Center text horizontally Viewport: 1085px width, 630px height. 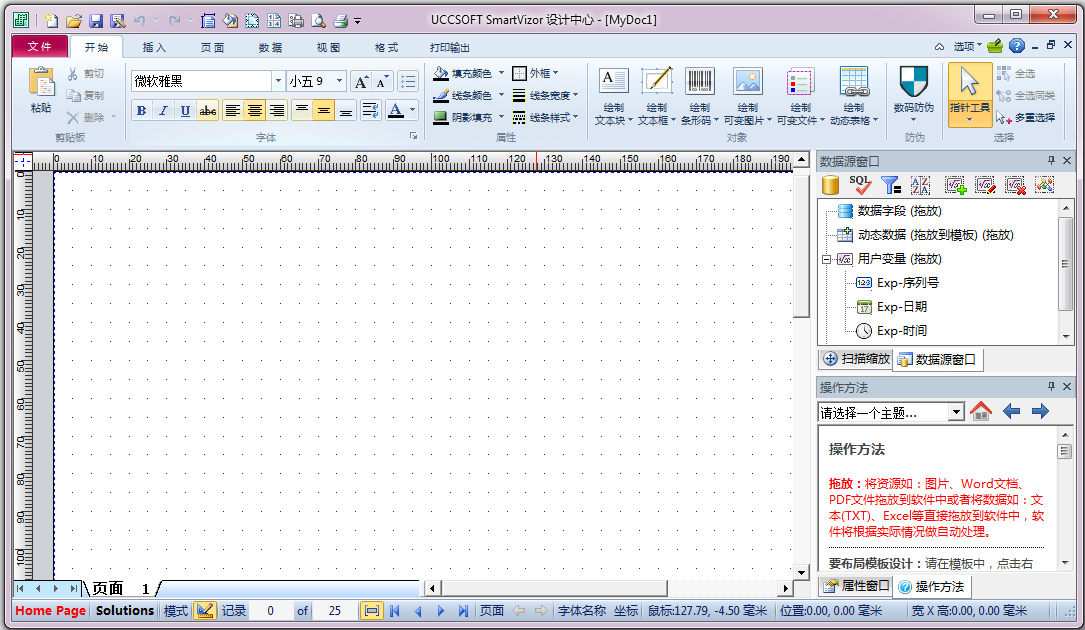[x=255, y=111]
